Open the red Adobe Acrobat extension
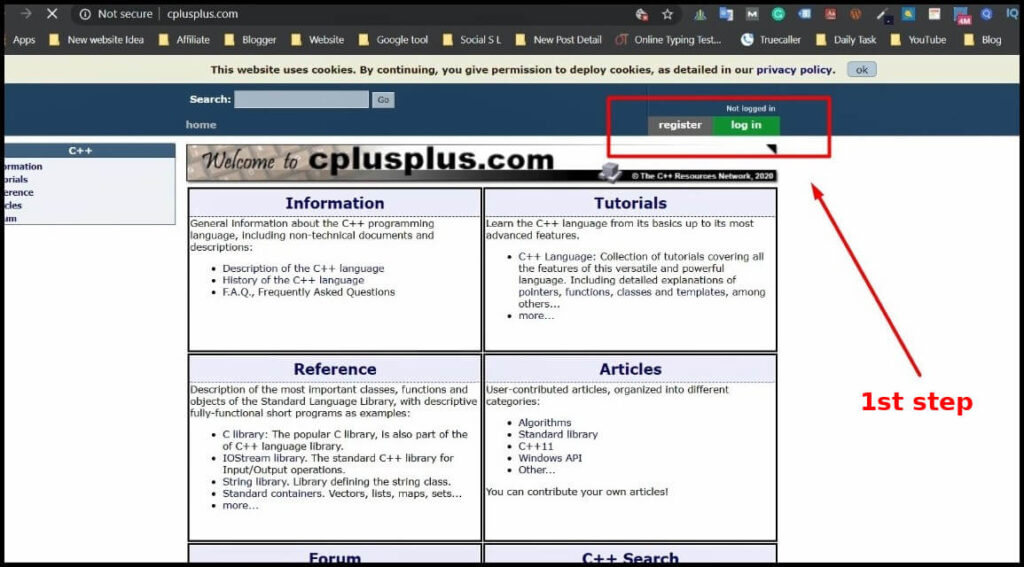Image resolution: width=1024 pixels, height=567 pixels. pyautogui.click(x=830, y=14)
